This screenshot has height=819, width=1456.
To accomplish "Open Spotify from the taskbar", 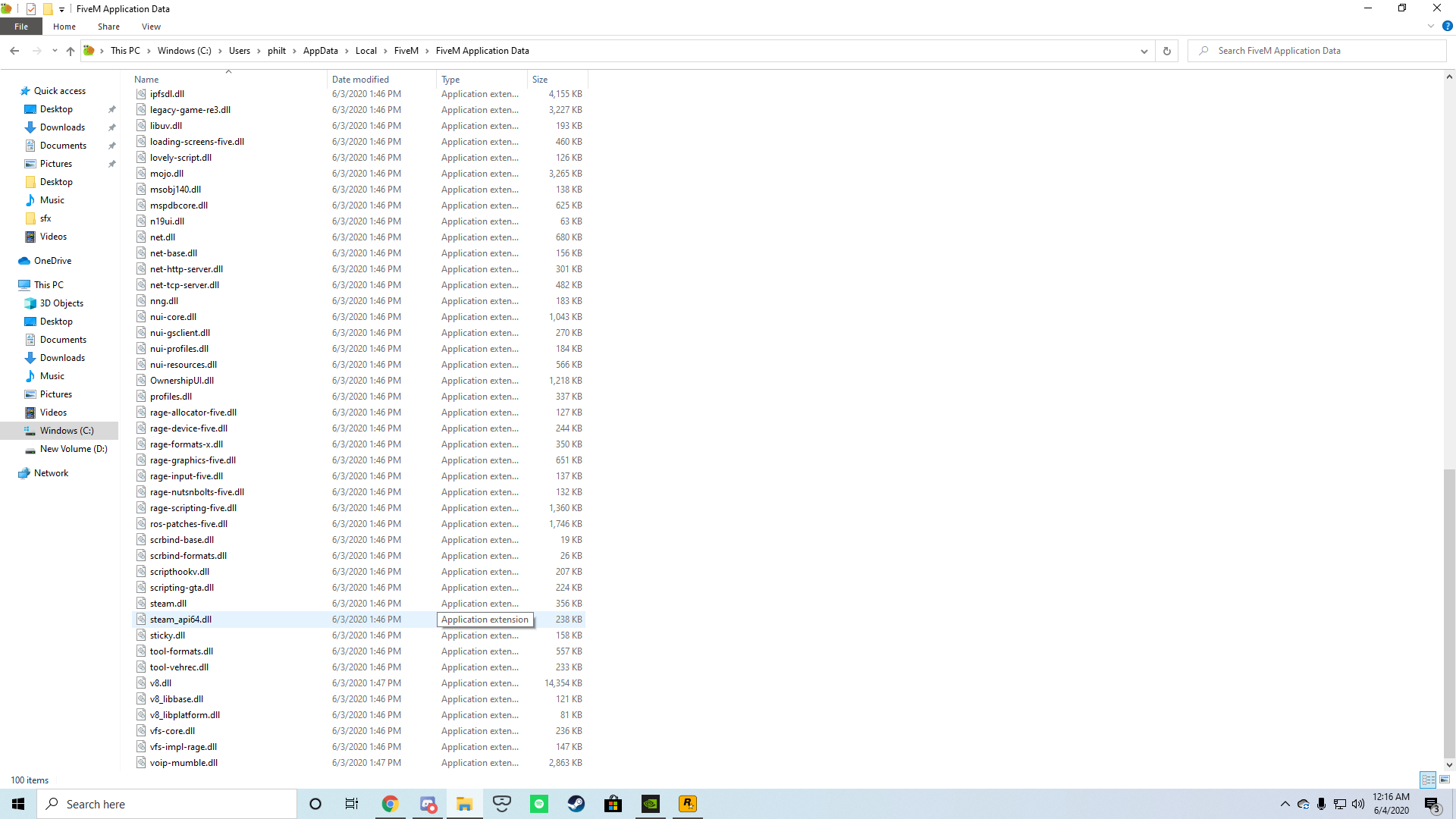I will click(538, 803).
